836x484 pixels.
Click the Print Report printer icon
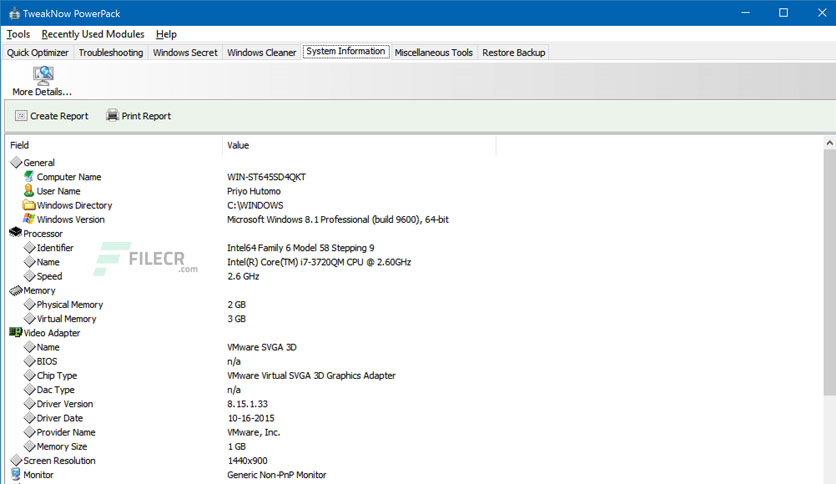pos(112,115)
